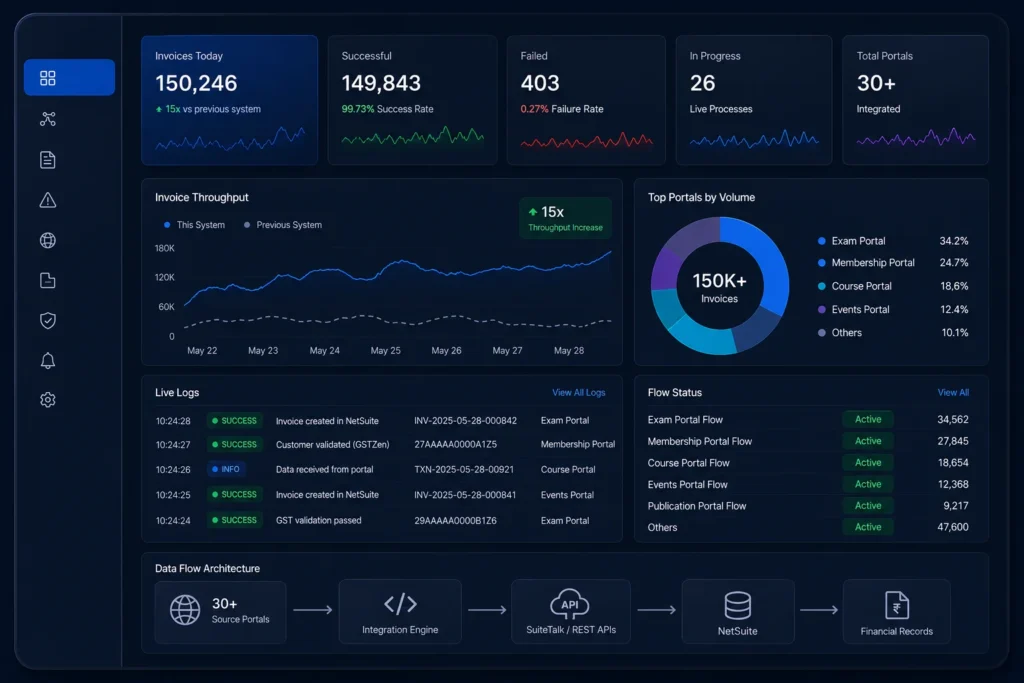
Task: Click Active status for Membership Portal Flow
Action: [x=868, y=441]
